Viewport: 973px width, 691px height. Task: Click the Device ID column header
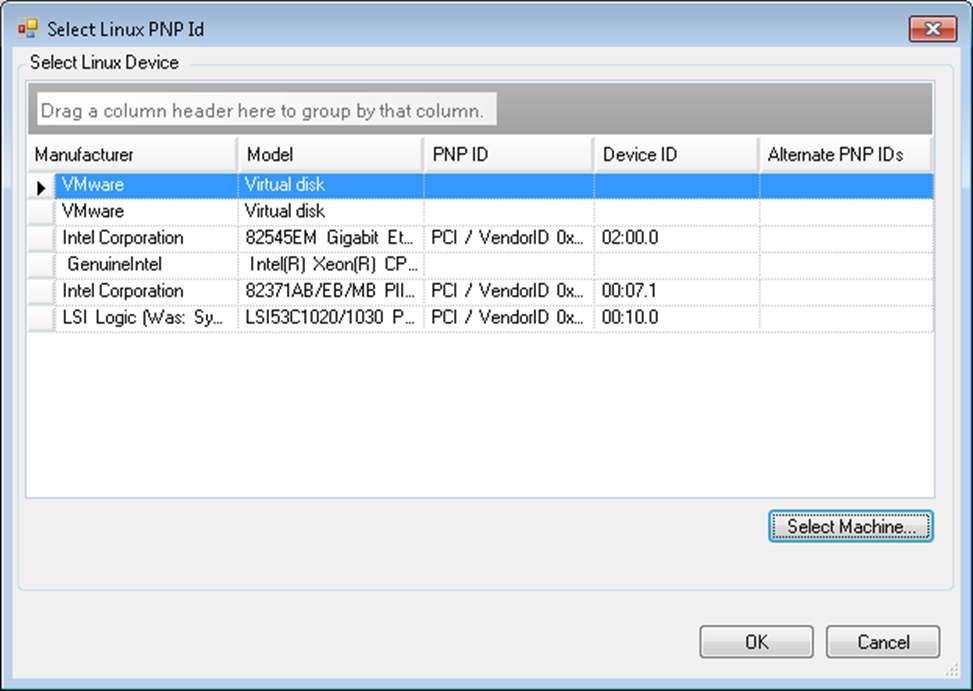(676, 155)
